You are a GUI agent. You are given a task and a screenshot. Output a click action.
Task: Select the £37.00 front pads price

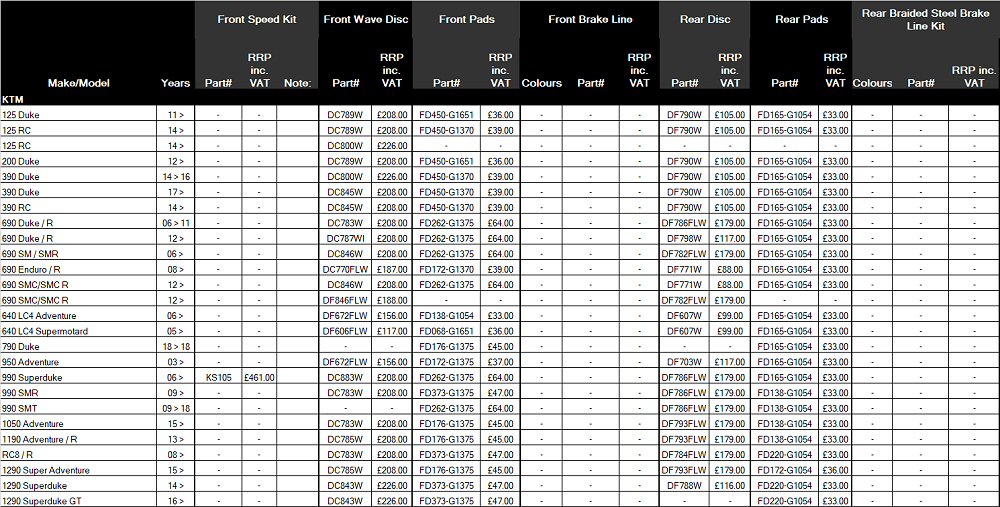point(500,362)
